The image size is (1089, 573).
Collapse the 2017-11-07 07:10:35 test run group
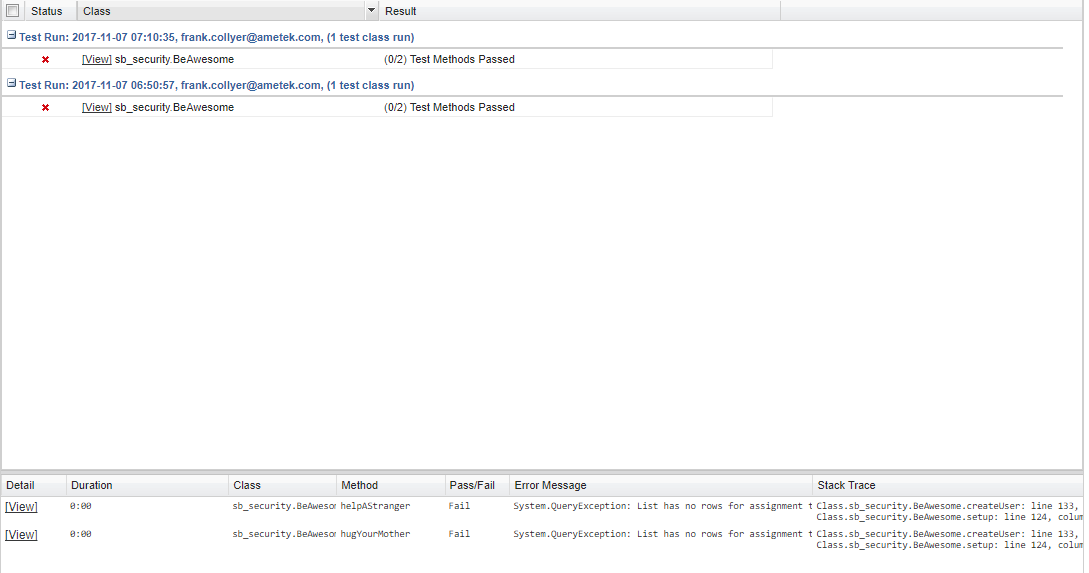pyautogui.click(x=11, y=37)
